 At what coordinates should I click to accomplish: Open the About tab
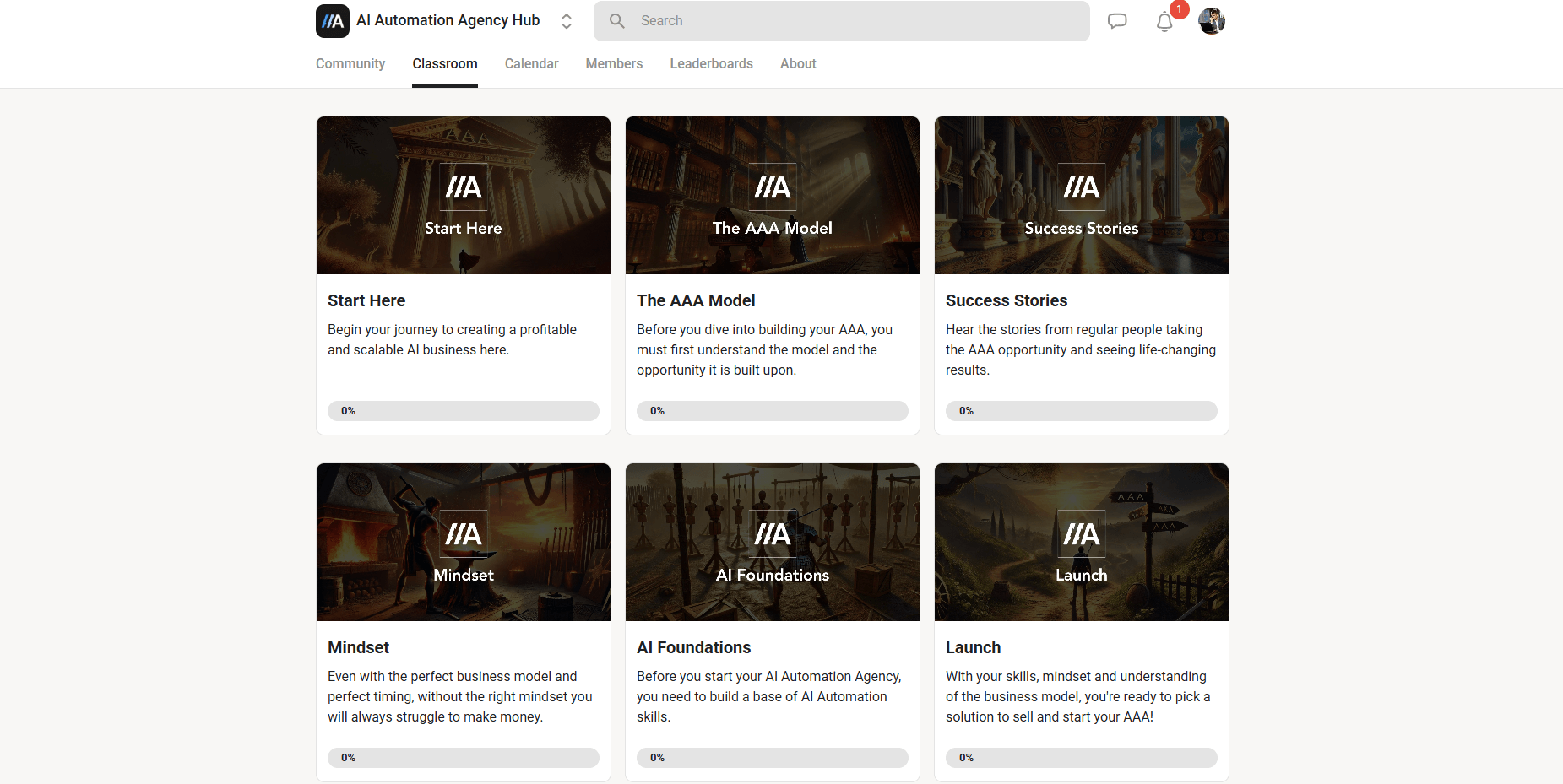click(x=797, y=64)
